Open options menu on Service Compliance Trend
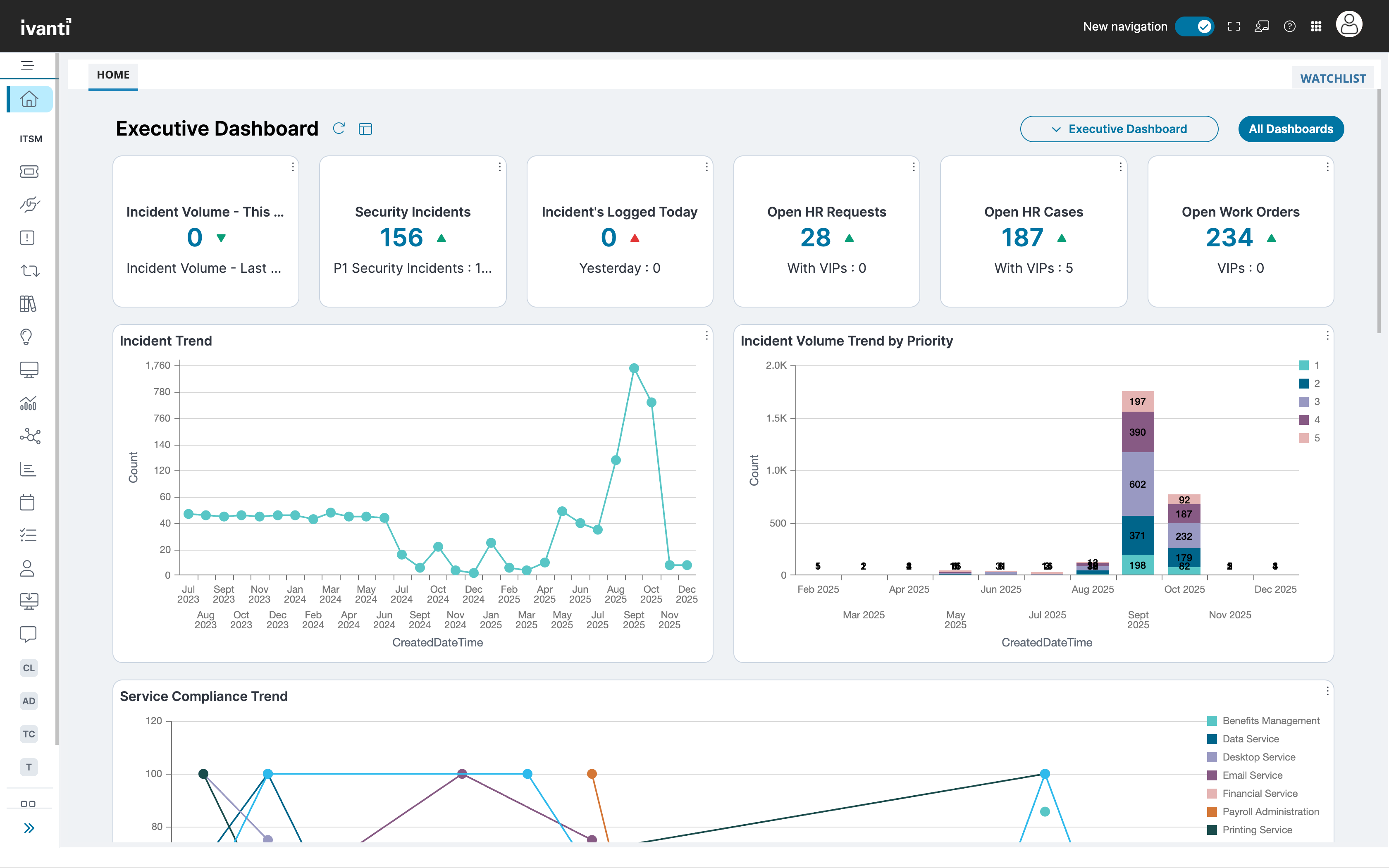This screenshot has height=868, width=1389. [1327, 691]
